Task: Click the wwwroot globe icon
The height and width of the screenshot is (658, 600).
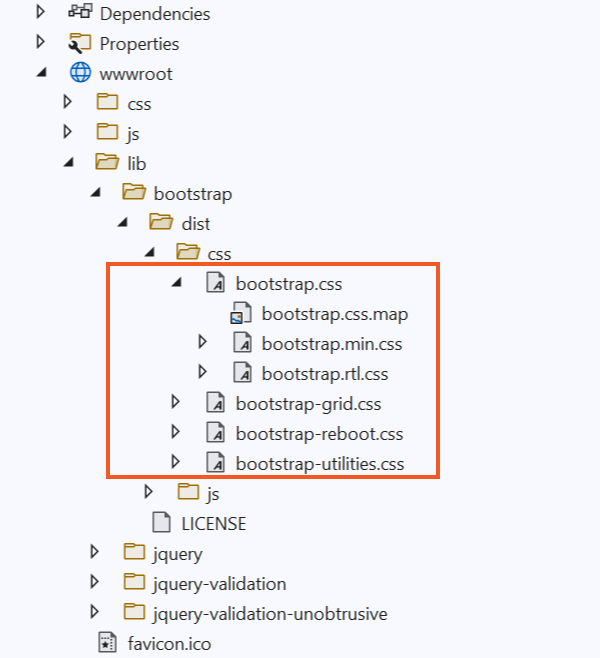Action: (80, 72)
